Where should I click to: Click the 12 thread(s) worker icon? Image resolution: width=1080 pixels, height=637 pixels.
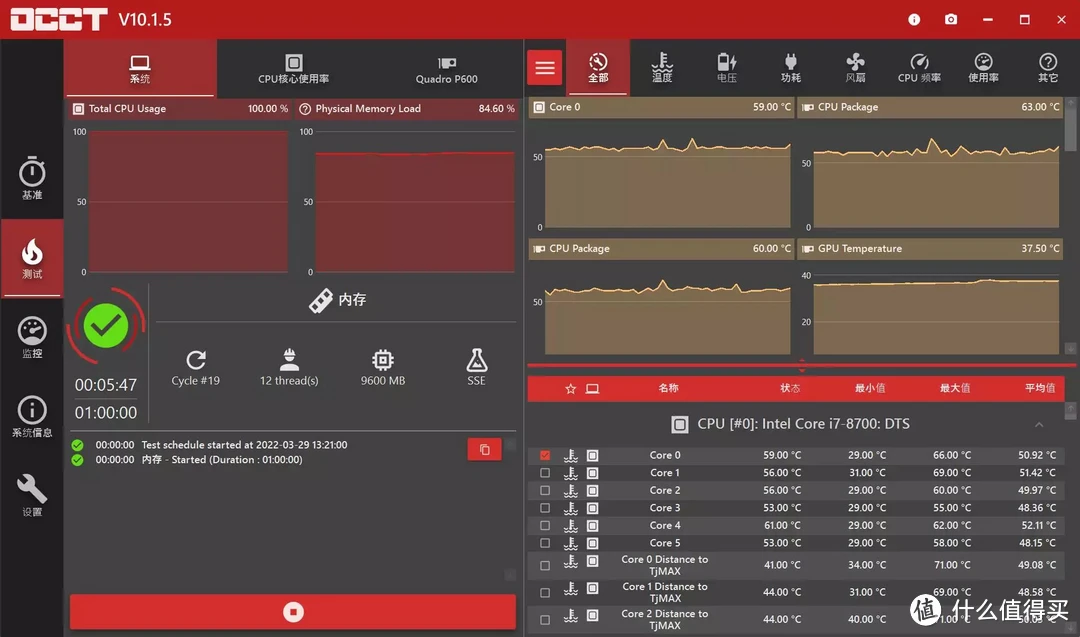click(x=289, y=359)
